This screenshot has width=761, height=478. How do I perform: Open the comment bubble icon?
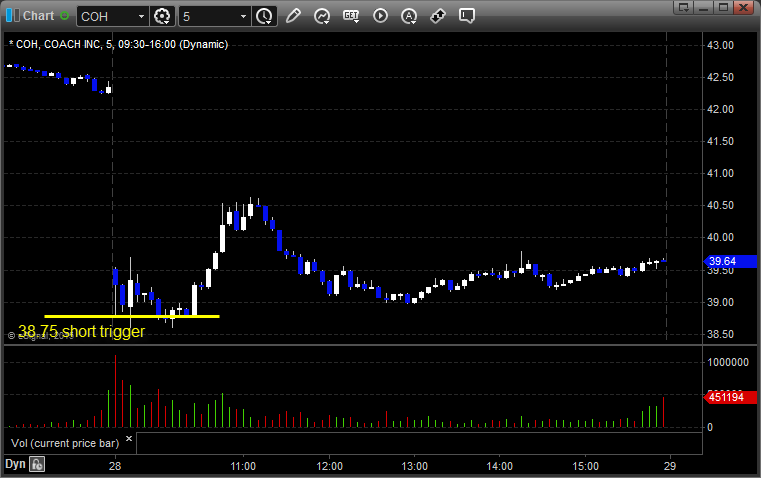[x=467, y=16]
